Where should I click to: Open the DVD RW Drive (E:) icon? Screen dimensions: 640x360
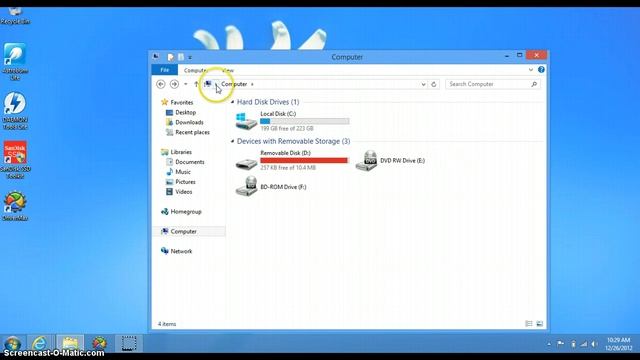366,160
